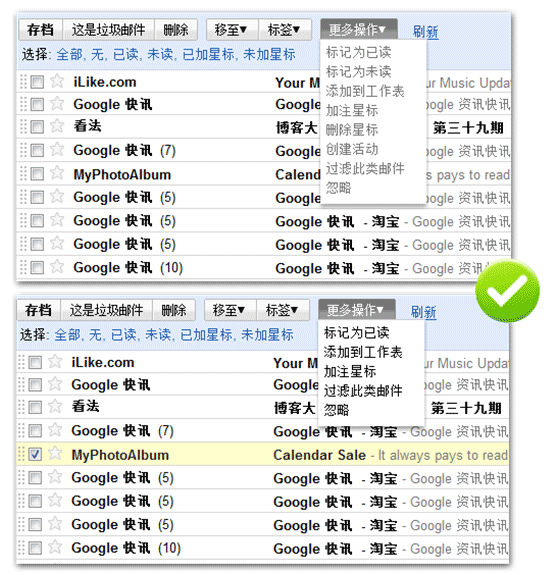Collapse the 更多操作 dropdown in lower toolbar
Screen dimensions: 558x575
[356, 310]
